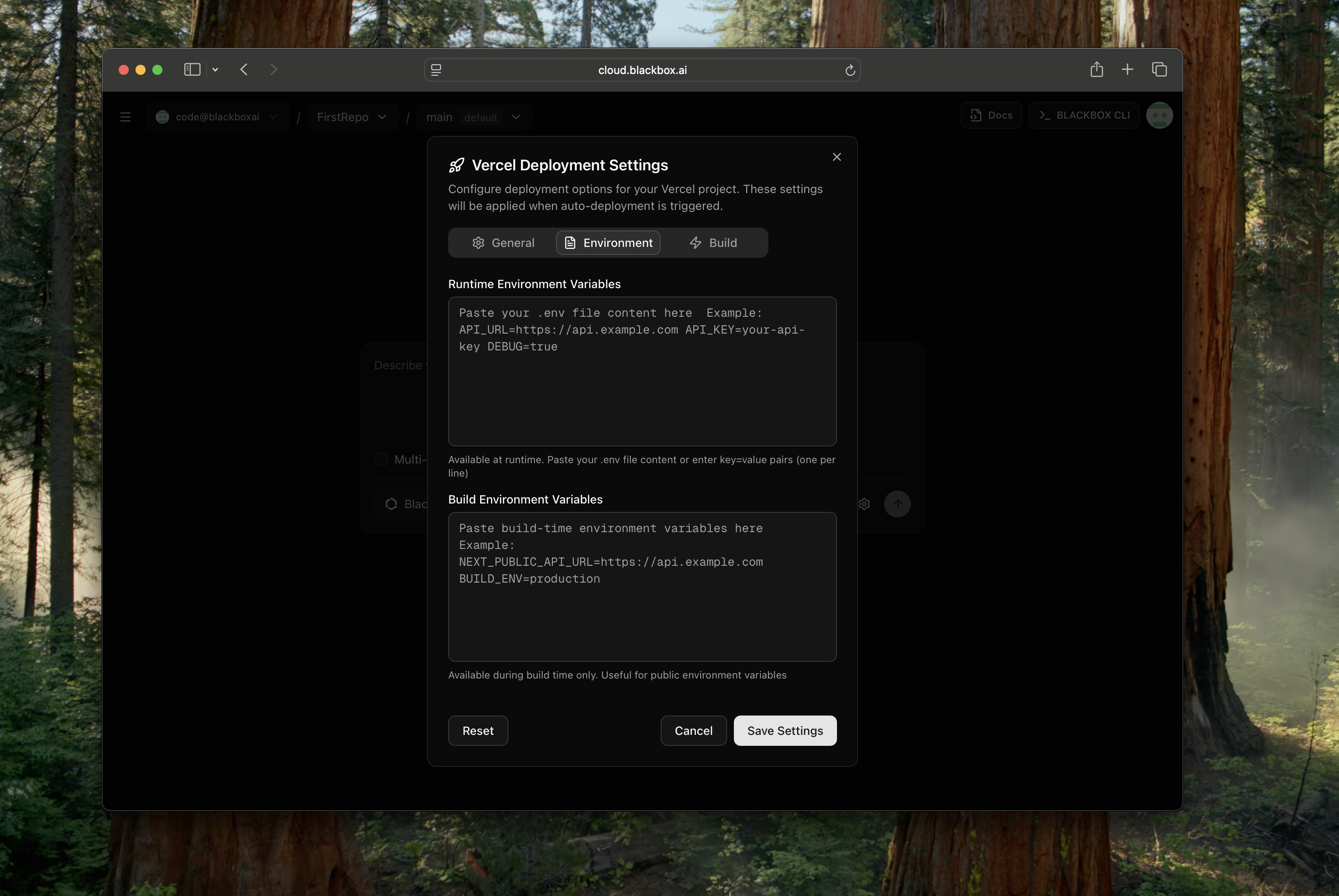Open the profile avatar menu top right
Screen dimensions: 1339x896
1160,115
